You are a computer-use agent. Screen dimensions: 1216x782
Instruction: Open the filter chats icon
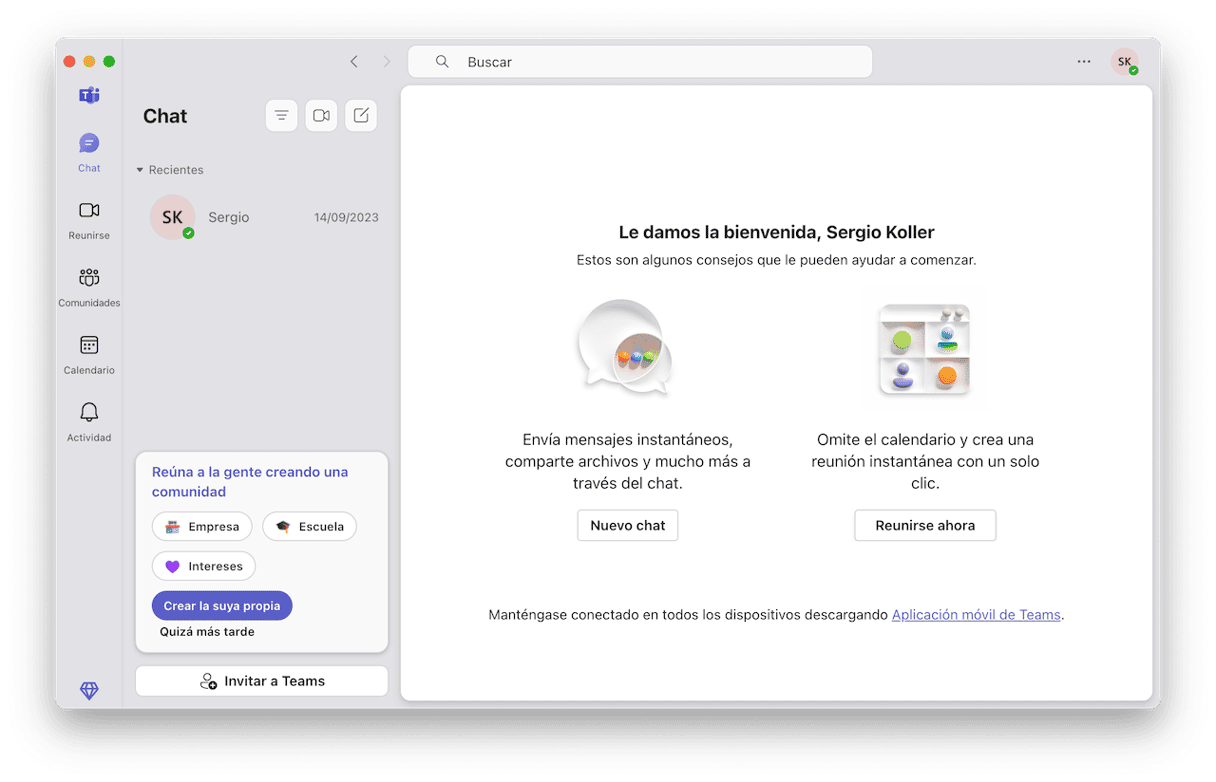click(x=281, y=116)
